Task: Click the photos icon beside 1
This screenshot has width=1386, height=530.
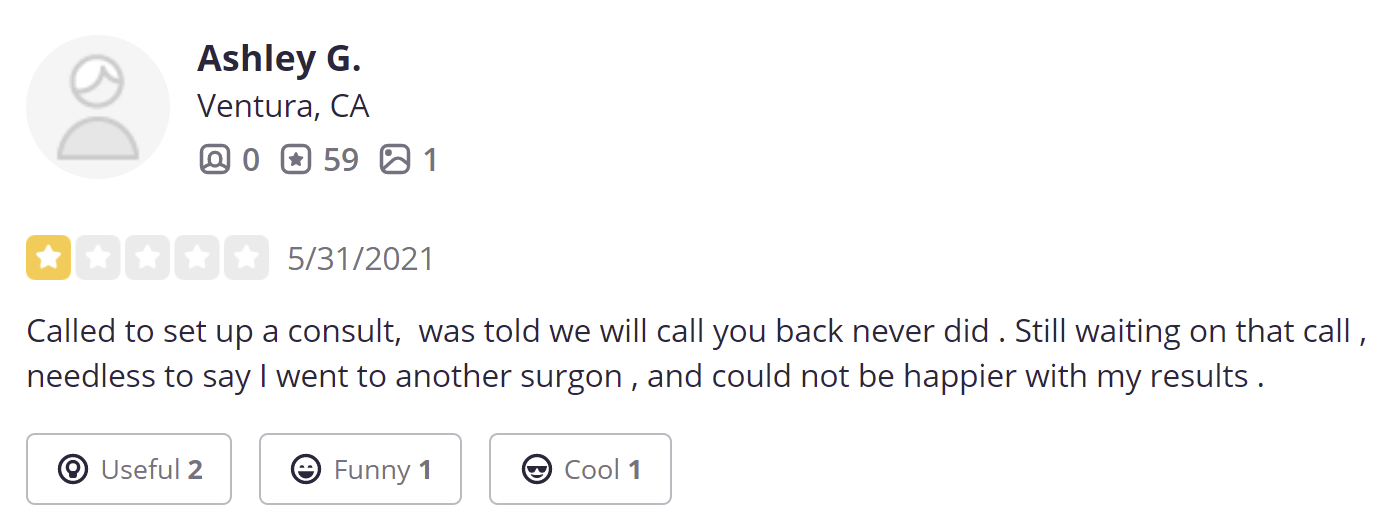Action: pyautogui.click(x=395, y=160)
